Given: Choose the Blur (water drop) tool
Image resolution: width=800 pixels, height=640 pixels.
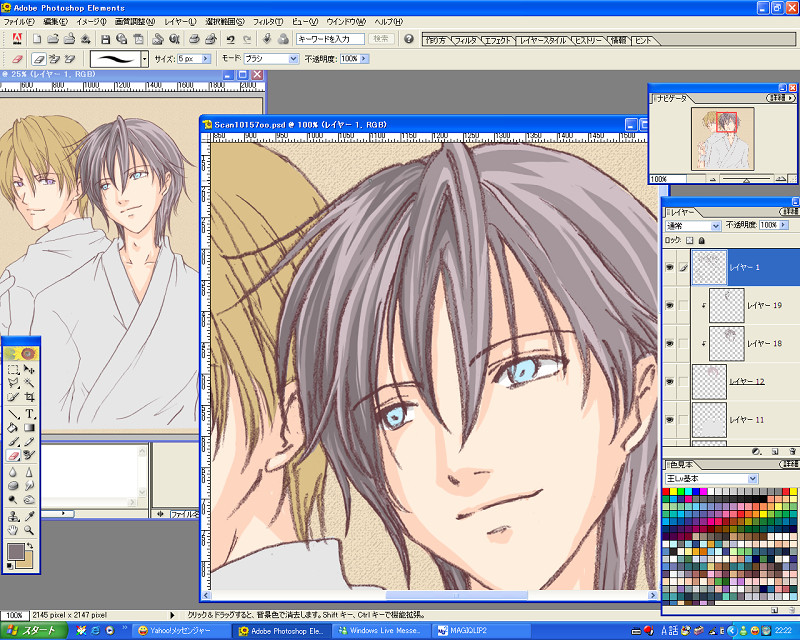Looking at the screenshot, I should [13, 472].
